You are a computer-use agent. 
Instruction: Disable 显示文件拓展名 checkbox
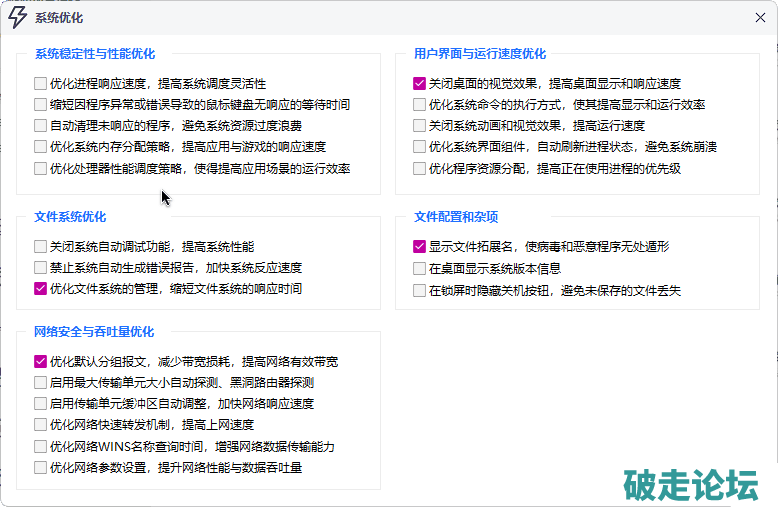pos(420,246)
